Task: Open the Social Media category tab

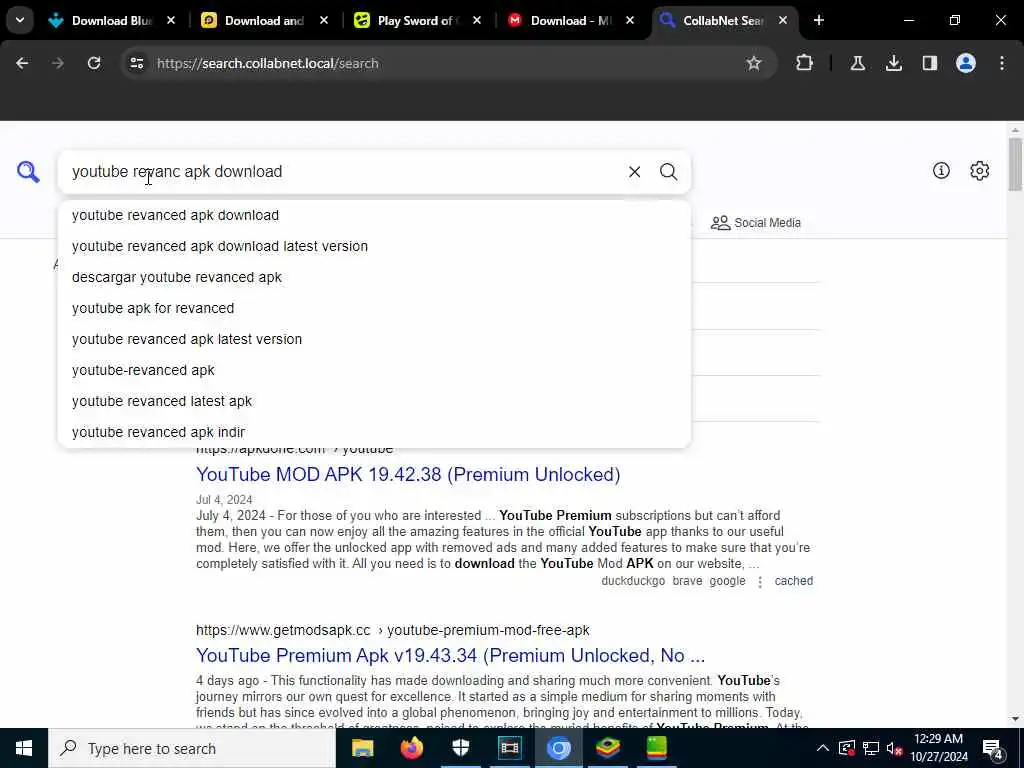Action: (756, 223)
